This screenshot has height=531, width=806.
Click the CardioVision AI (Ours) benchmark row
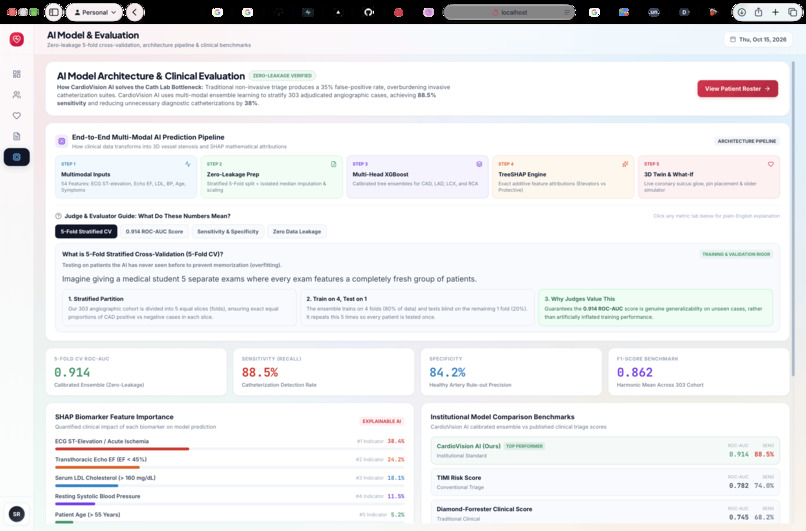pos(605,450)
